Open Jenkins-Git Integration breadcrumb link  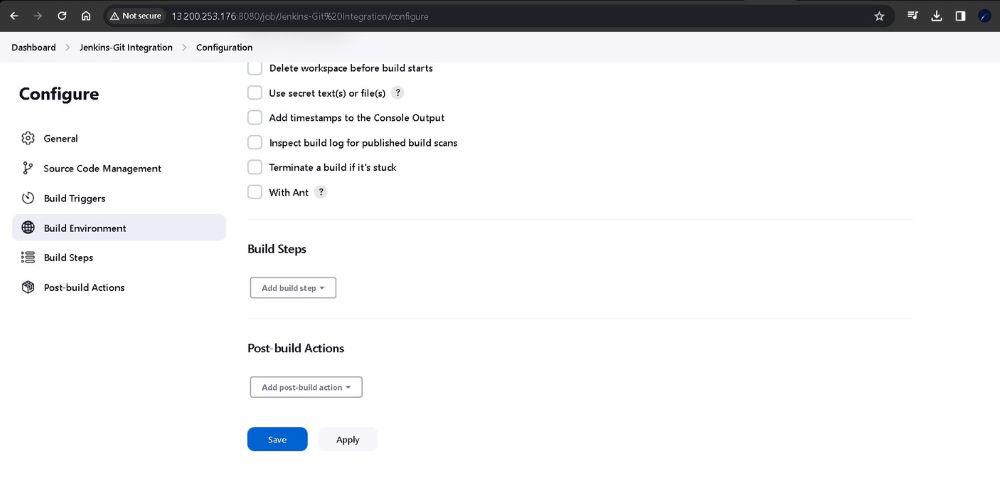[126, 47]
